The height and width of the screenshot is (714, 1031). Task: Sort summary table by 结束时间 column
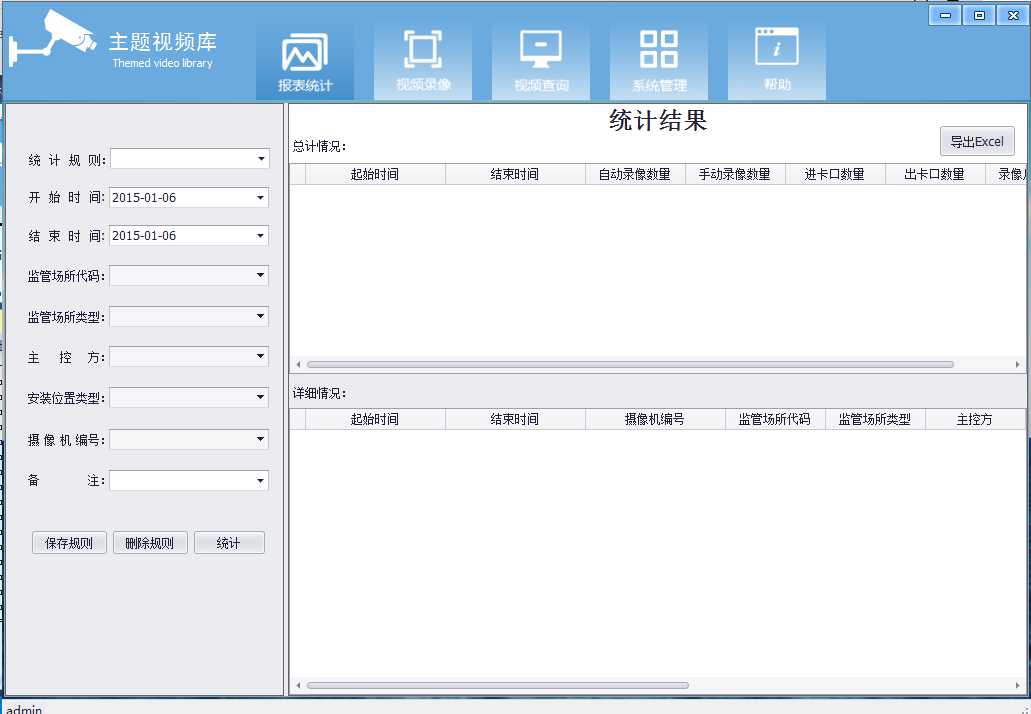point(515,174)
